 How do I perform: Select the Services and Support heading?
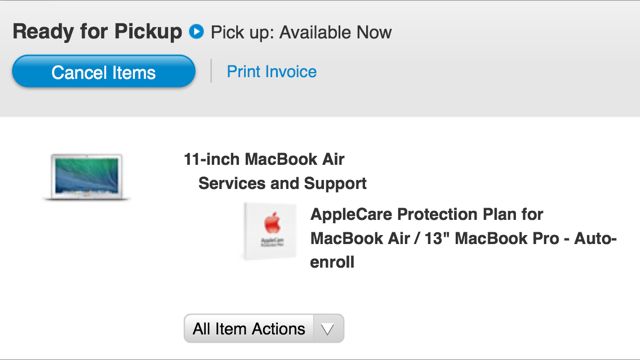(x=282, y=183)
